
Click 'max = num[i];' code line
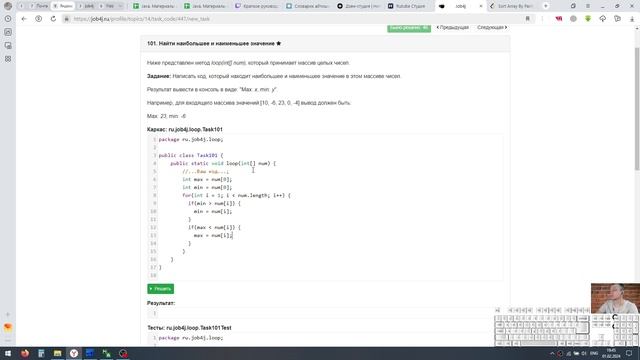click(x=213, y=236)
